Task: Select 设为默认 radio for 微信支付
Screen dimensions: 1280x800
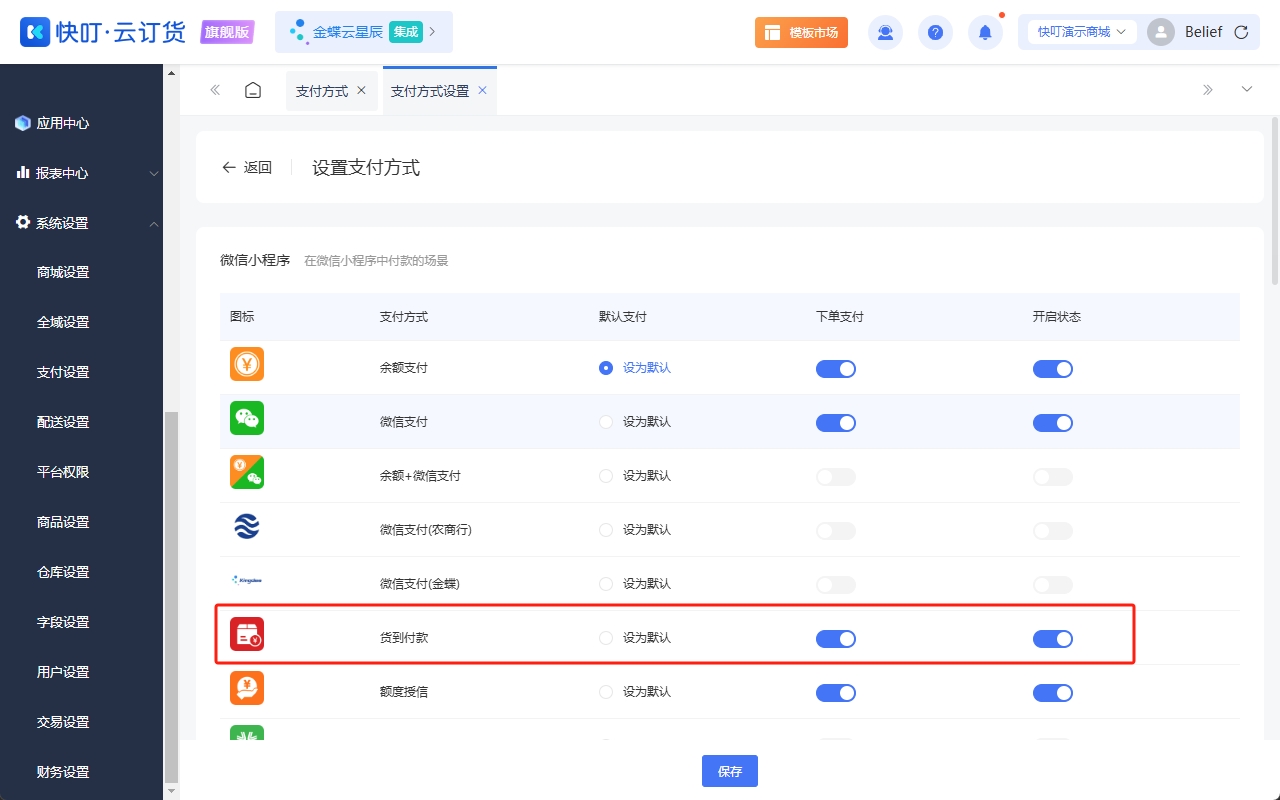Action: pos(606,422)
